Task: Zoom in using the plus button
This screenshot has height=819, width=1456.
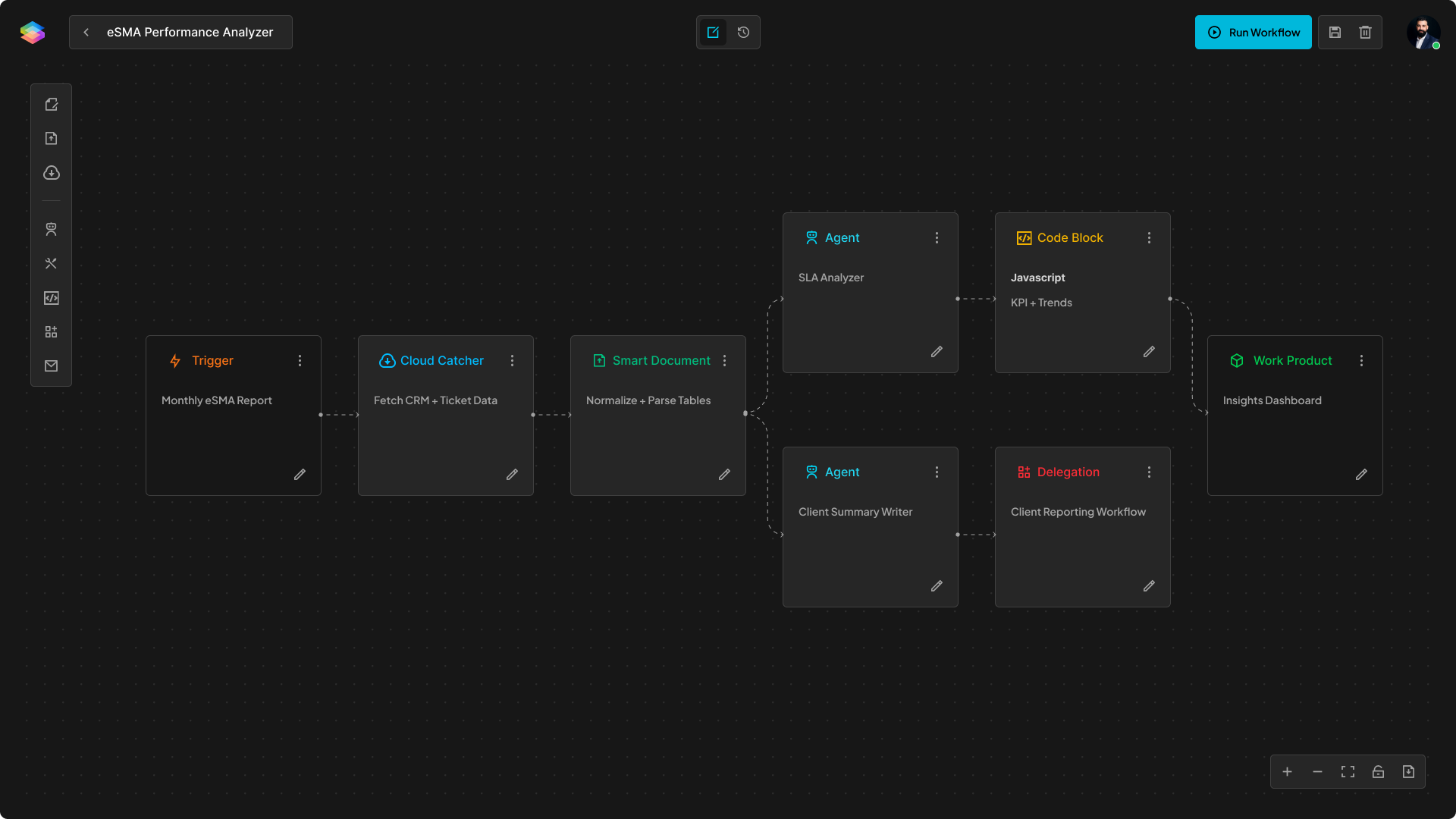Action: tap(1287, 772)
